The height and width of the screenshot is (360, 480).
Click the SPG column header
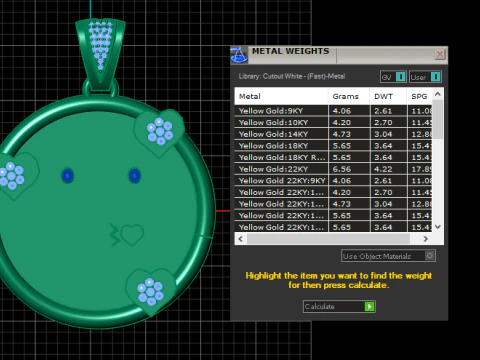419,96
